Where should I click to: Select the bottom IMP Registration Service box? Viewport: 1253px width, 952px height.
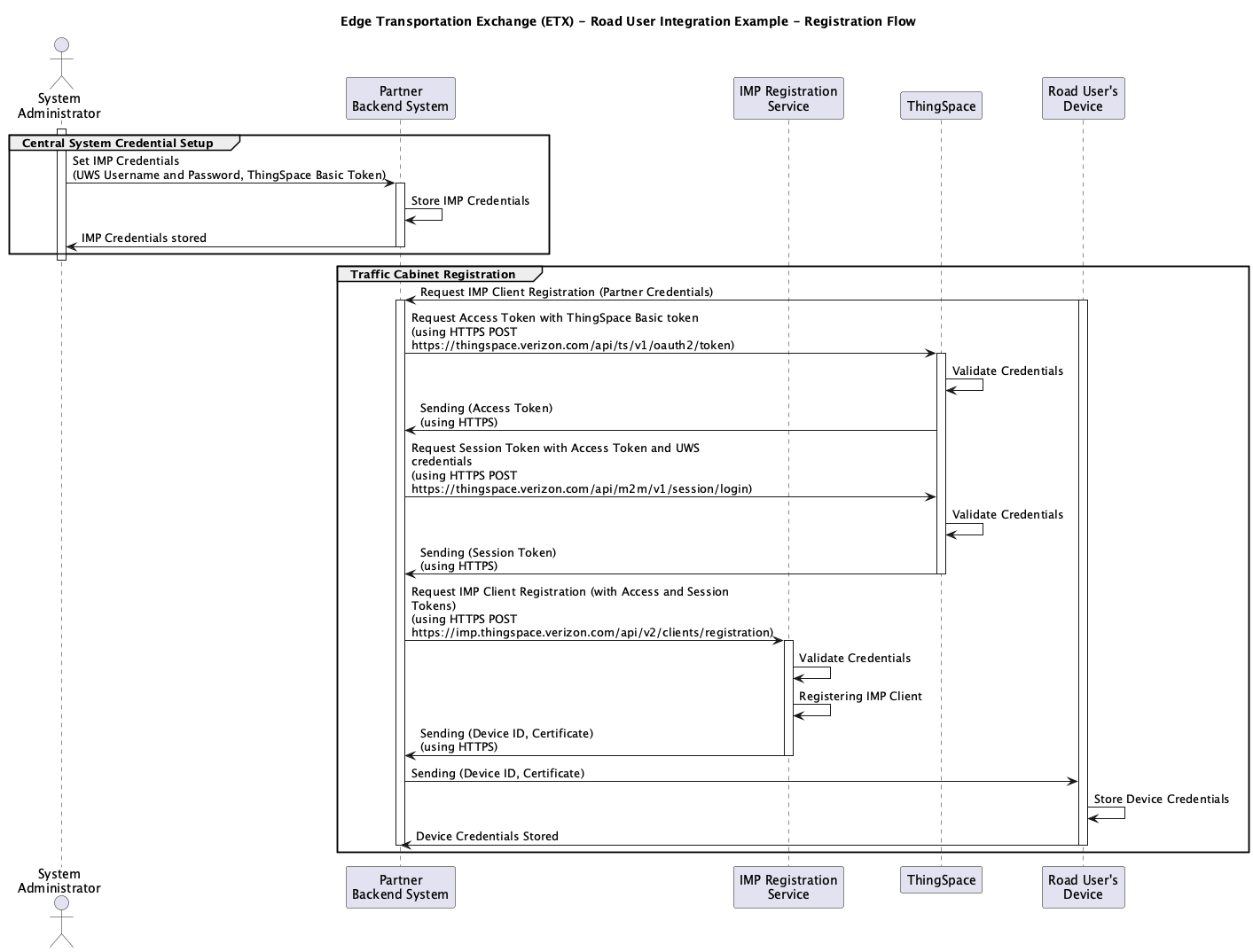point(788,887)
